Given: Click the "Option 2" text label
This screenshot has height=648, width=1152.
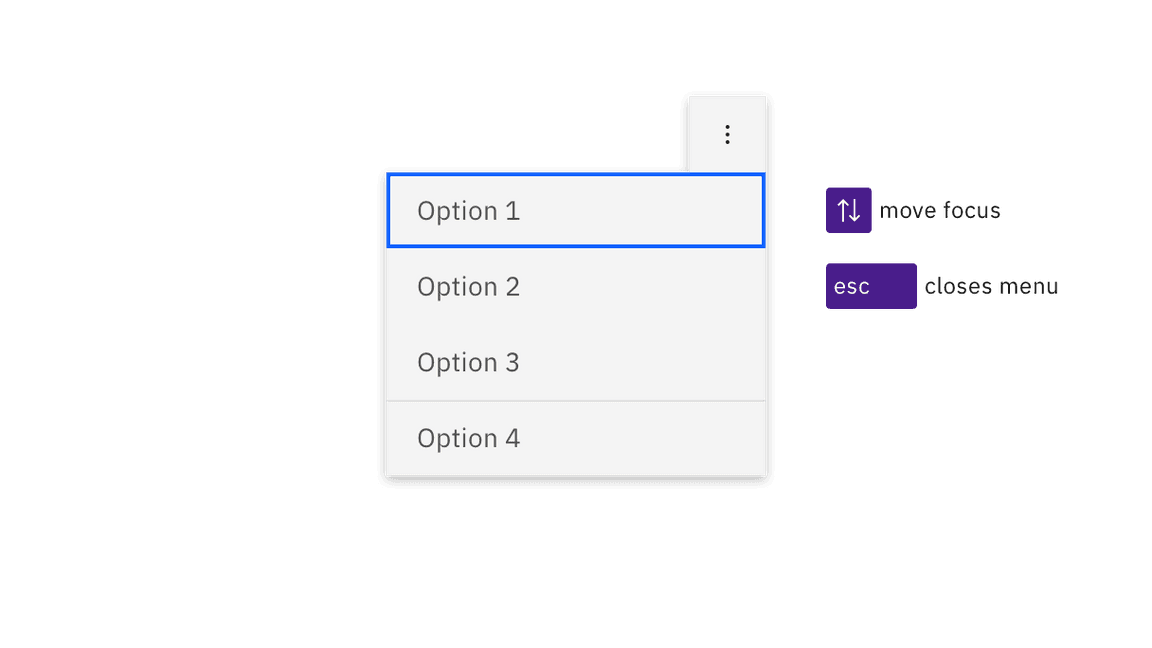Looking at the screenshot, I should (x=468, y=287).
